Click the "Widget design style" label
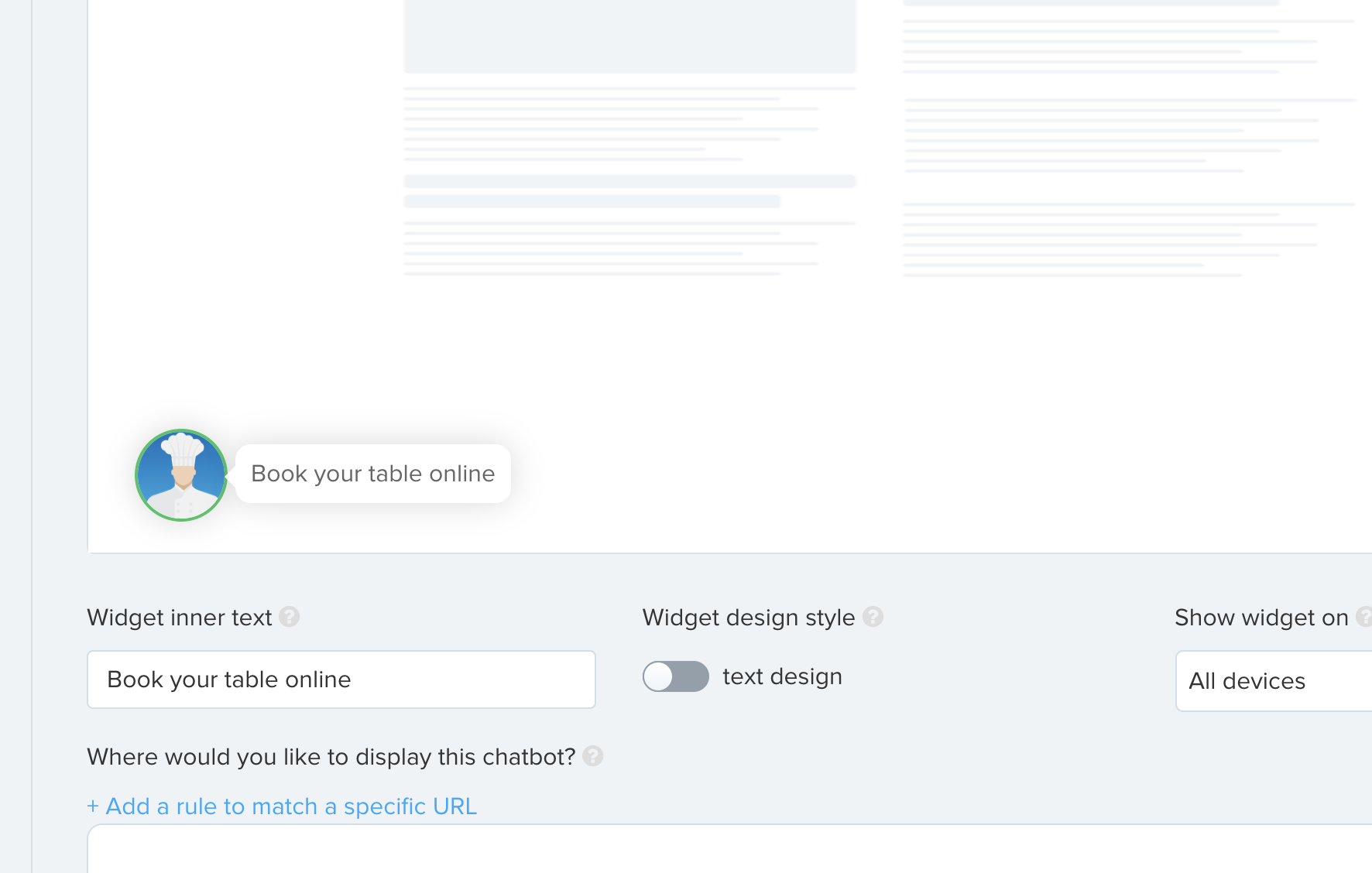This screenshot has height=873, width=1372. (x=749, y=618)
